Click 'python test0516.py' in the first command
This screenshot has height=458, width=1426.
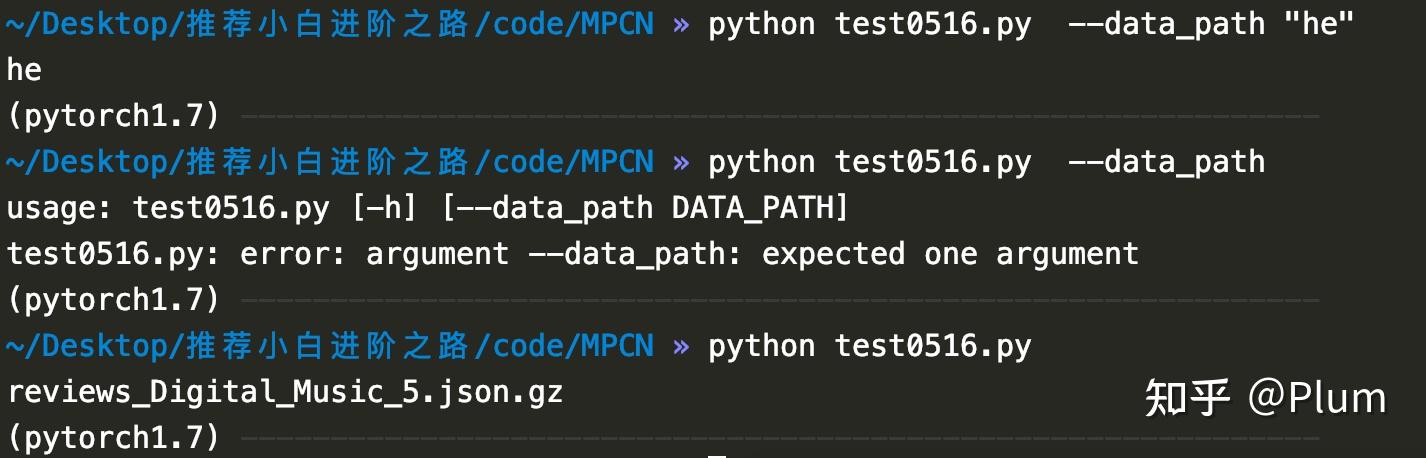(x=870, y=25)
